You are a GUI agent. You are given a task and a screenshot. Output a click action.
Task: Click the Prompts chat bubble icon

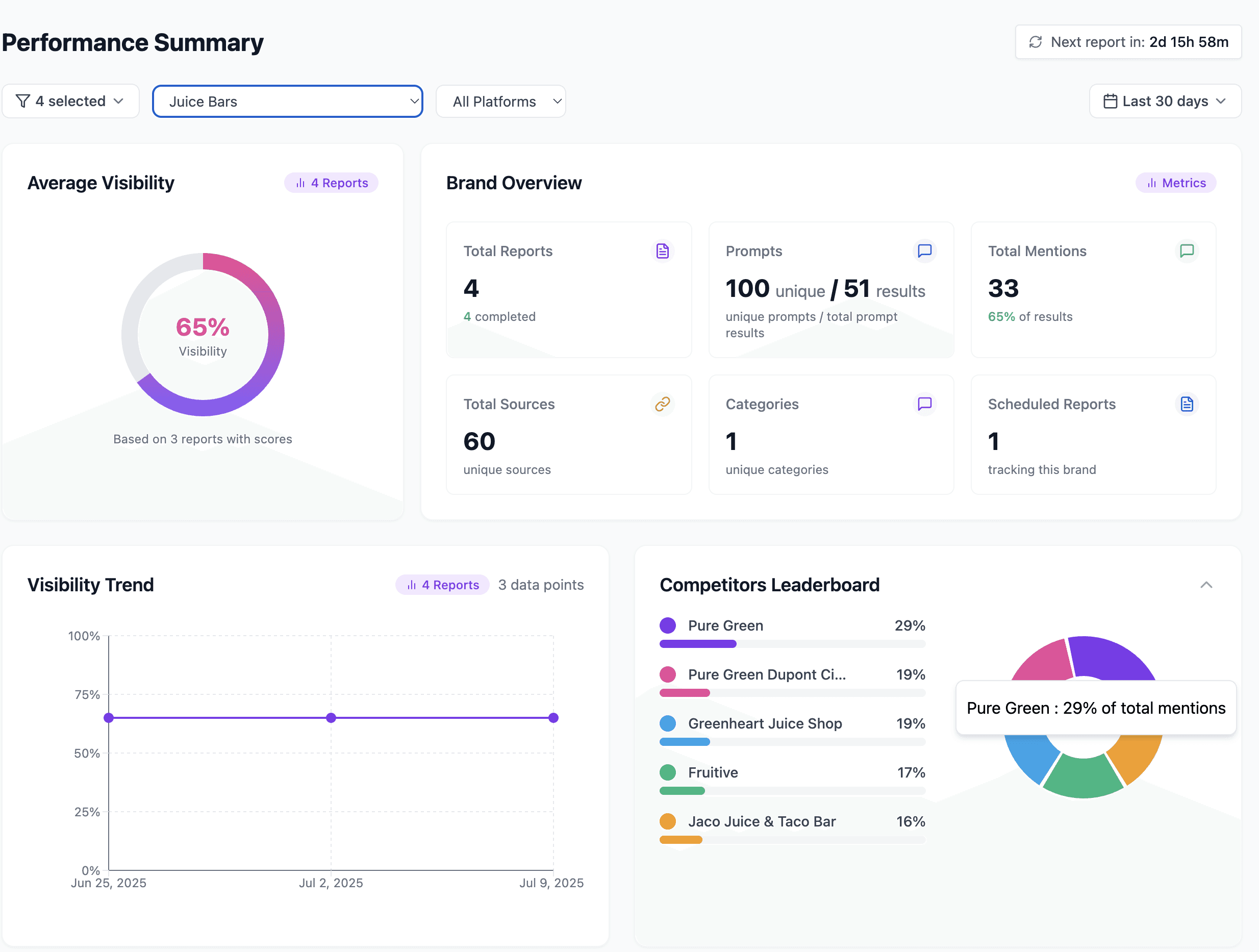click(924, 251)
